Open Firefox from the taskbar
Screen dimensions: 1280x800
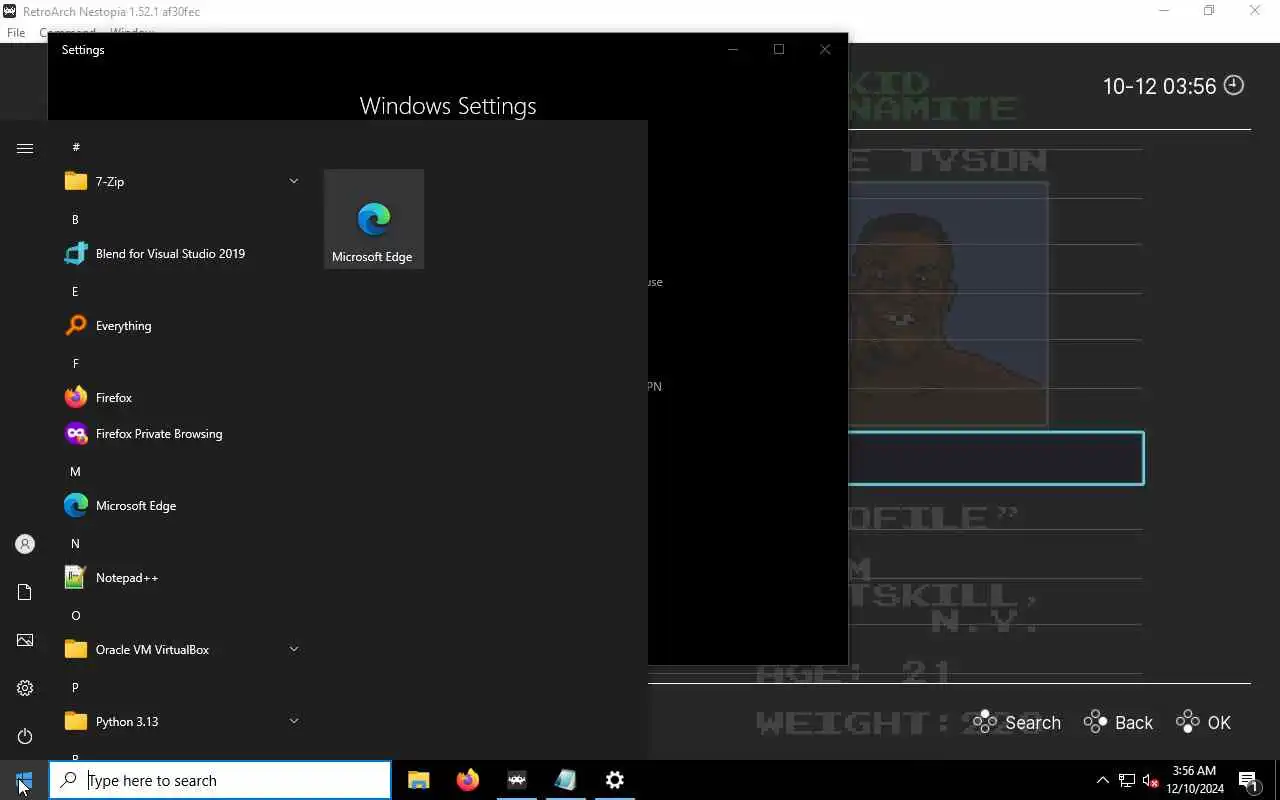point(467,780)
